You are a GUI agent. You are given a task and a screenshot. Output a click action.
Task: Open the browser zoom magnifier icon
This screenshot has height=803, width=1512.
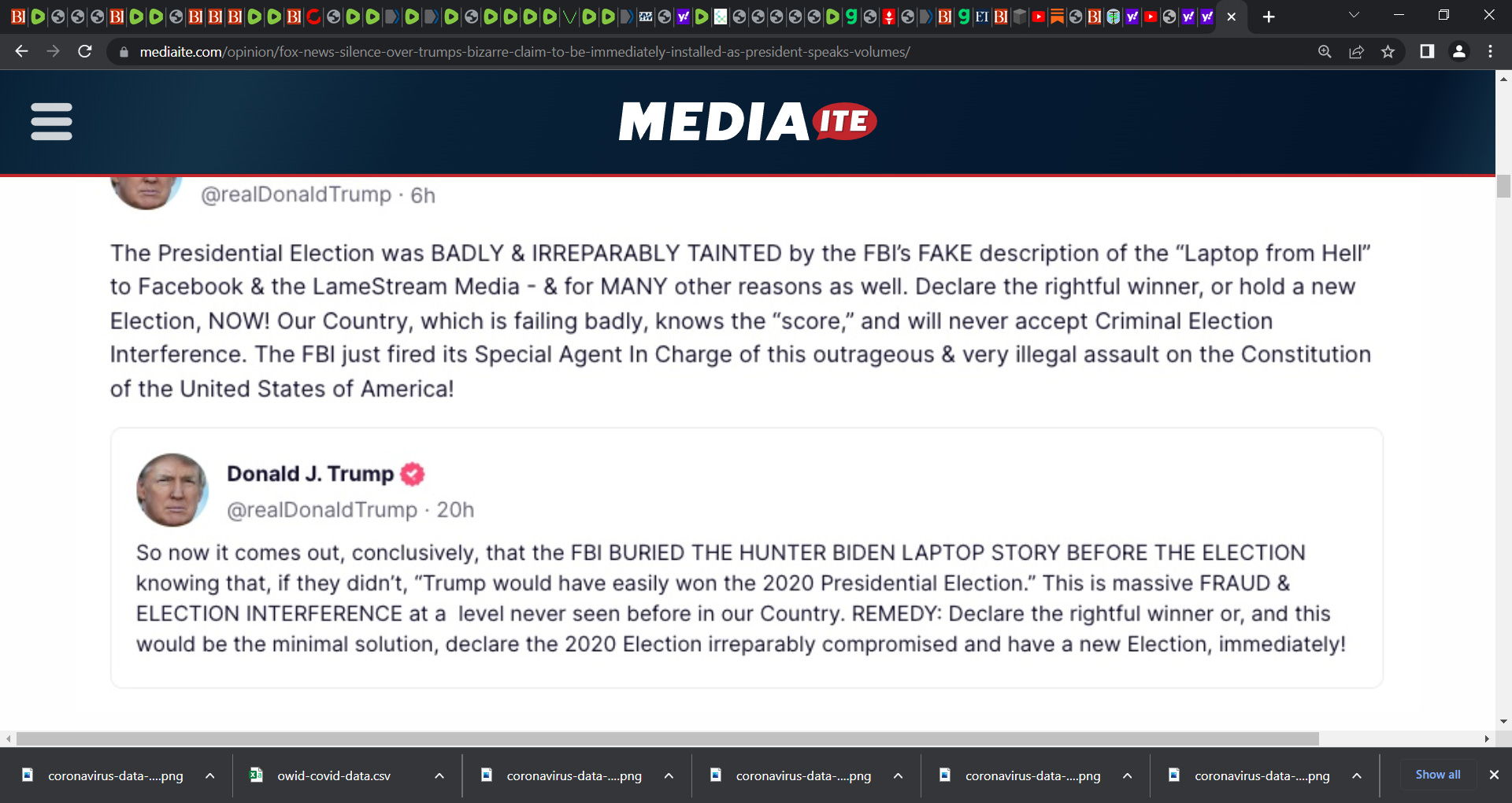click(x=1325, y=52)
